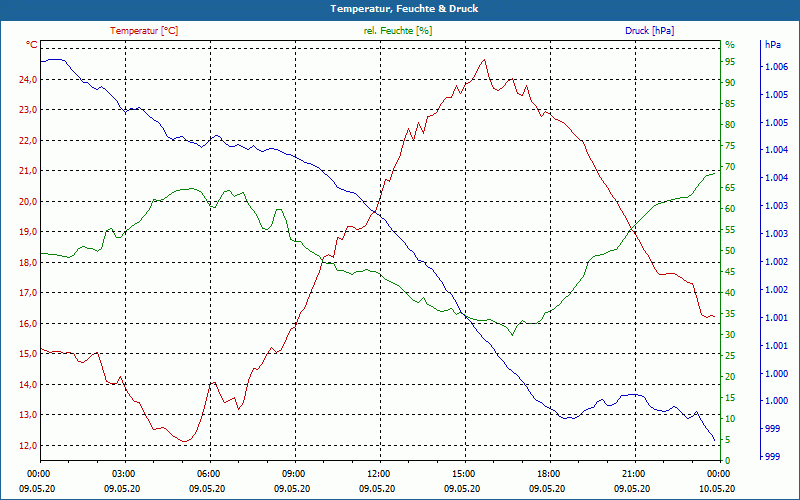Click the "20,0" temperature axis tick

point(28,201)
